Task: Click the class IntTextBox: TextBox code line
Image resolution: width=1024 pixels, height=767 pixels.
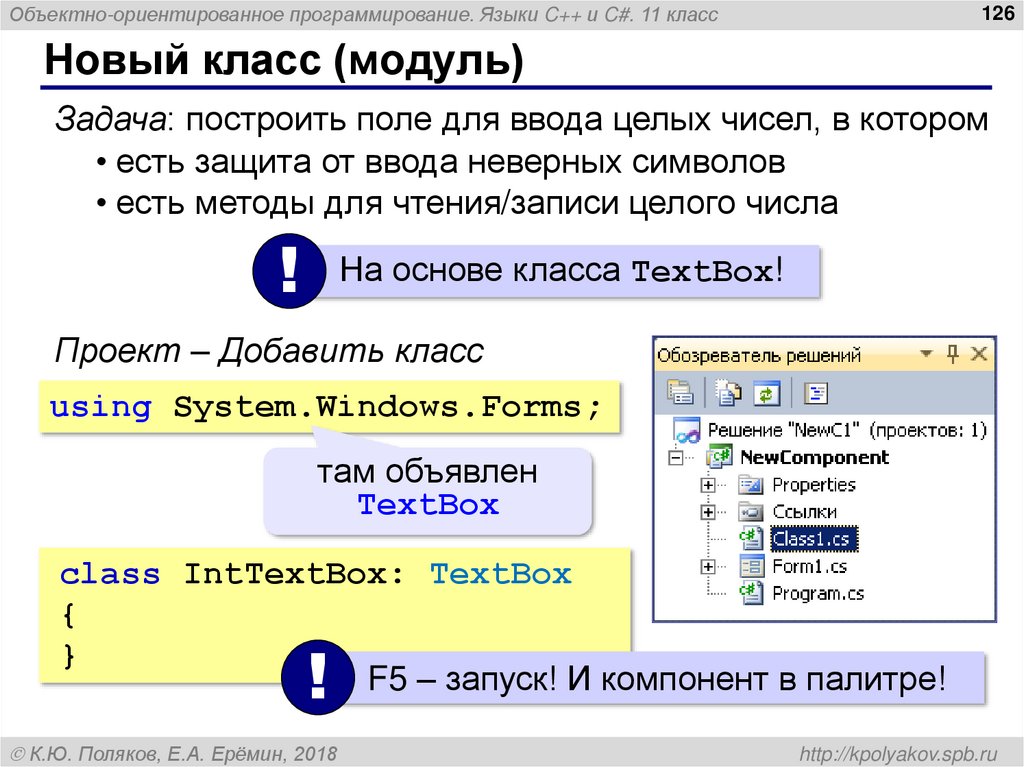Action: (x=315, y=574)
